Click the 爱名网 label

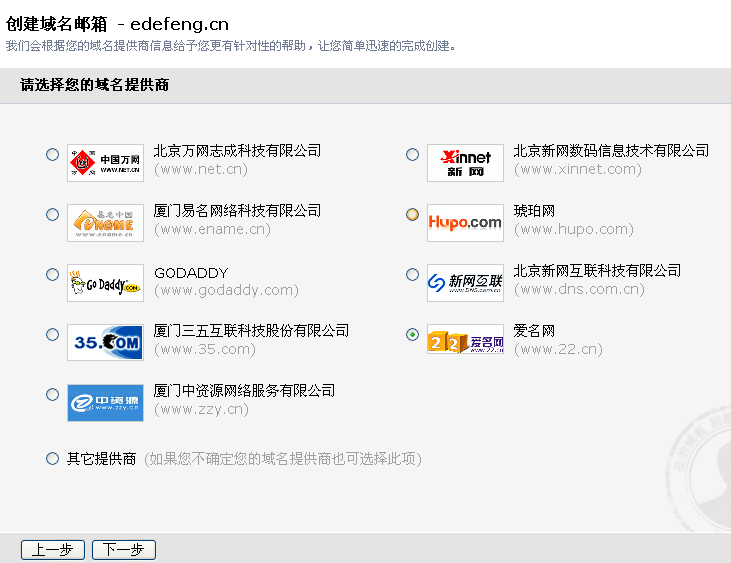click(534, 330)
